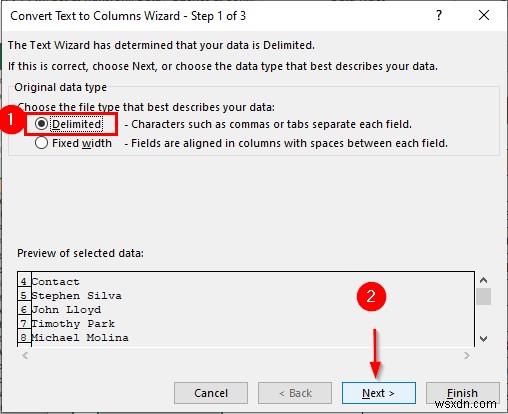
Task: Click the < Back button
Action: 295,393
